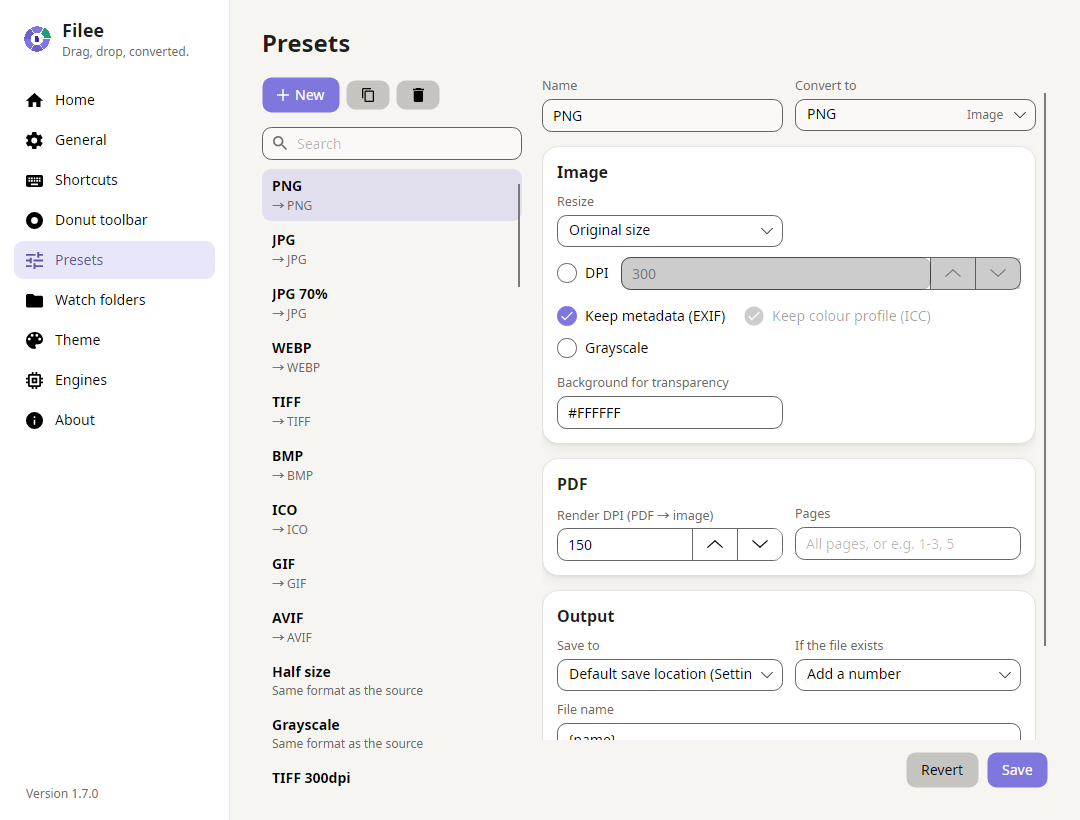Click the Presets sliders icon
Screen dimensions: 1080x820
[x=34, y=260]
